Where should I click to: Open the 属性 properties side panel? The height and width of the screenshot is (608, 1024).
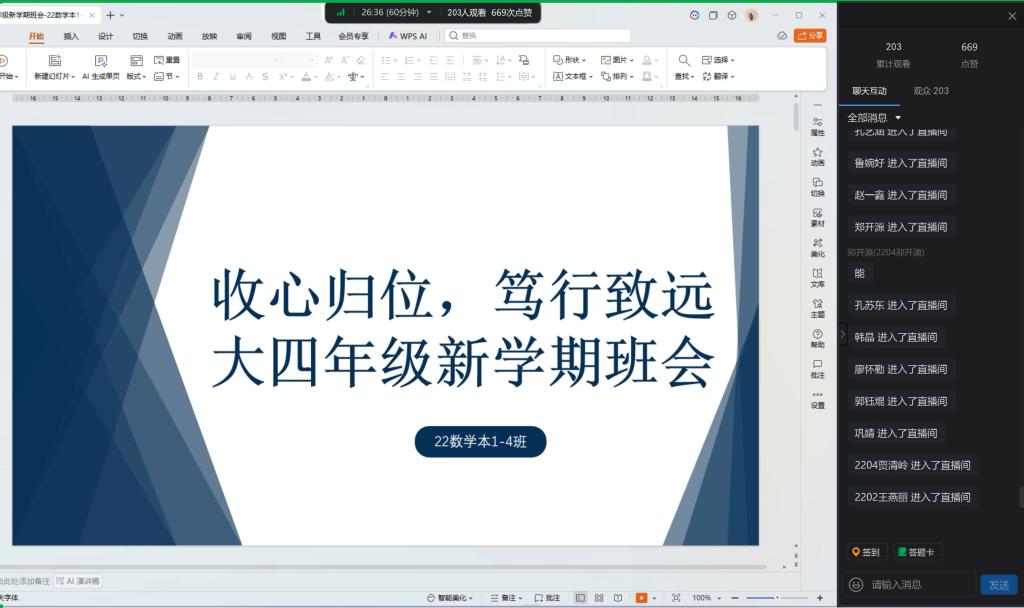point(817,126)
